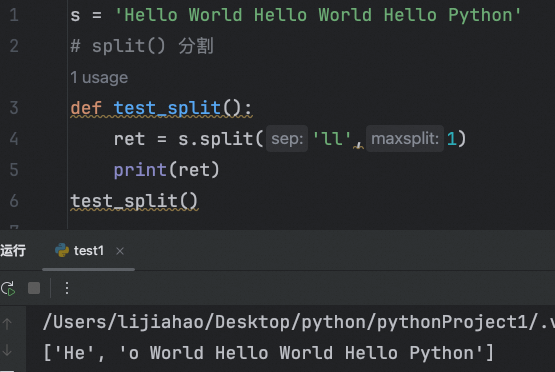
Task: Click the '# split() 分割' comment
Action: (142, 46)
